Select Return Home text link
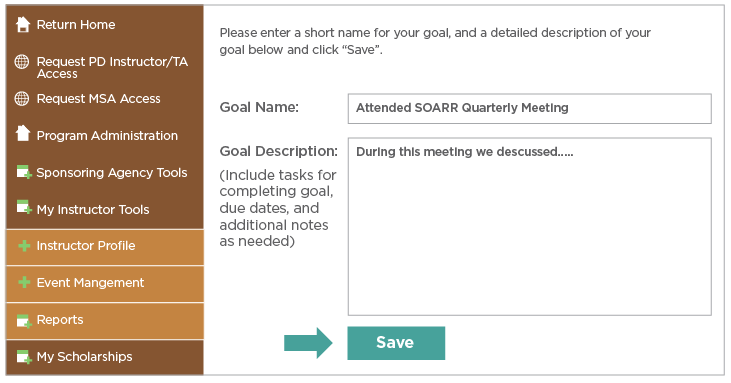 76,25
